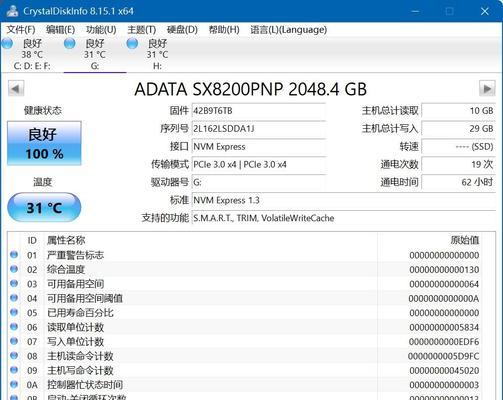The width and height of the screenshot is (503, 400).
Task: Click transfer mode field PCIe 3.0 x4
Action: click(x=259, y=164)
